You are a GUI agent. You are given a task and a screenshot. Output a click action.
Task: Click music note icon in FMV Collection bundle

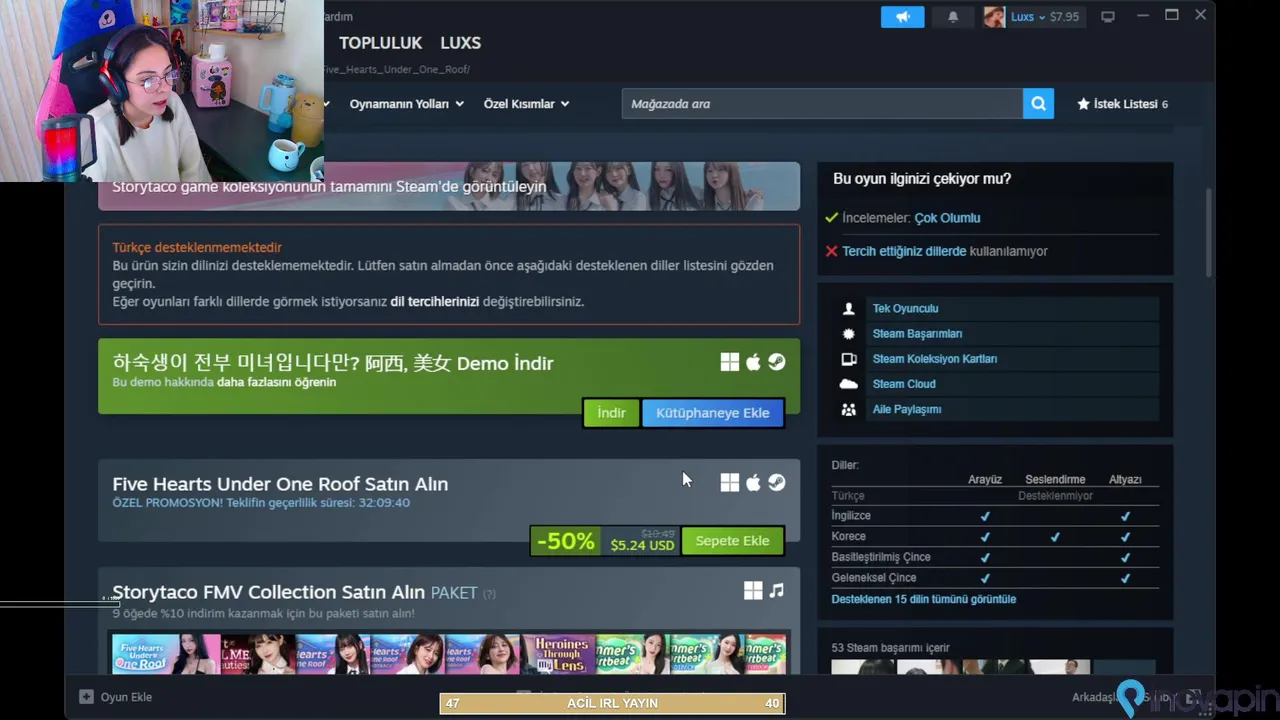[x=777, y=591]
